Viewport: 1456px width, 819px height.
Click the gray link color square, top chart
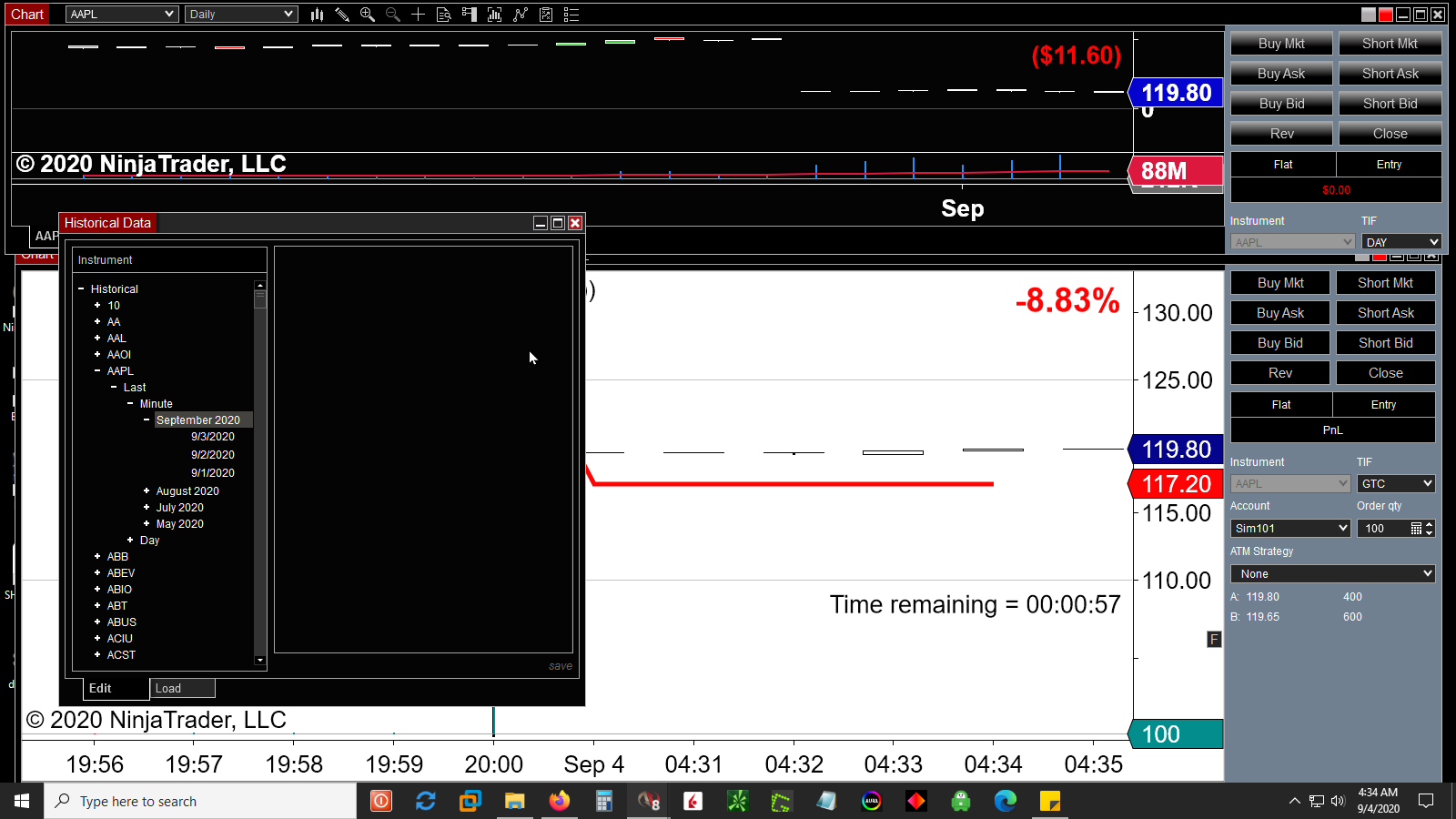pos(1369,15)
